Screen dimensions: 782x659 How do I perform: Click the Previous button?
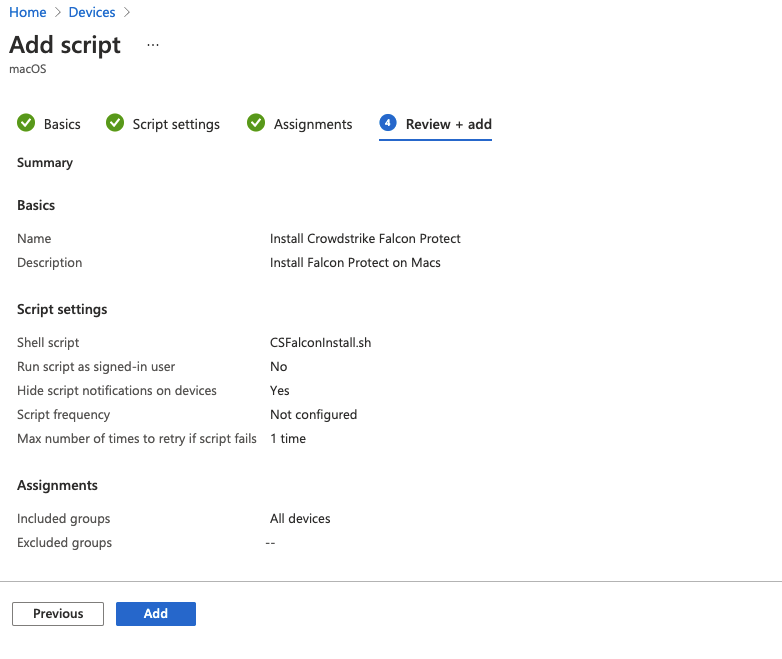point(58,614)
